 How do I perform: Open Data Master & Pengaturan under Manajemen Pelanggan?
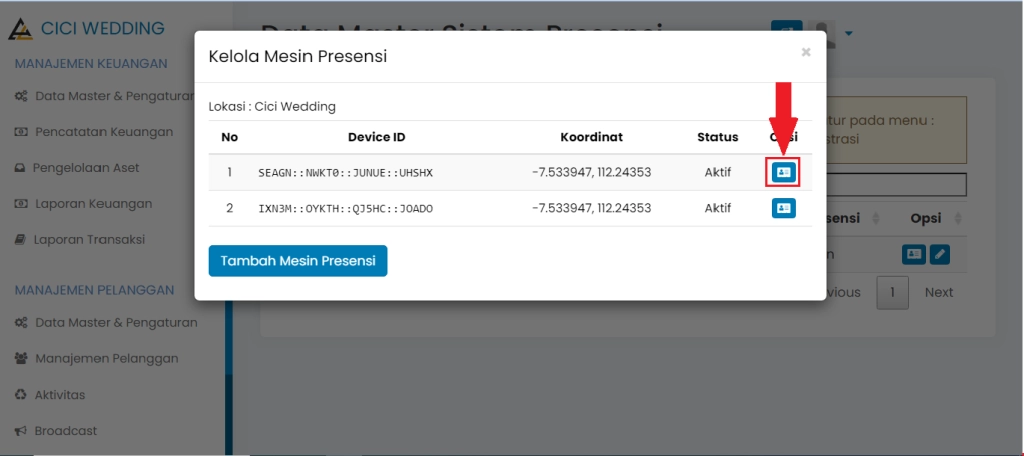click(x=115, y=323)
